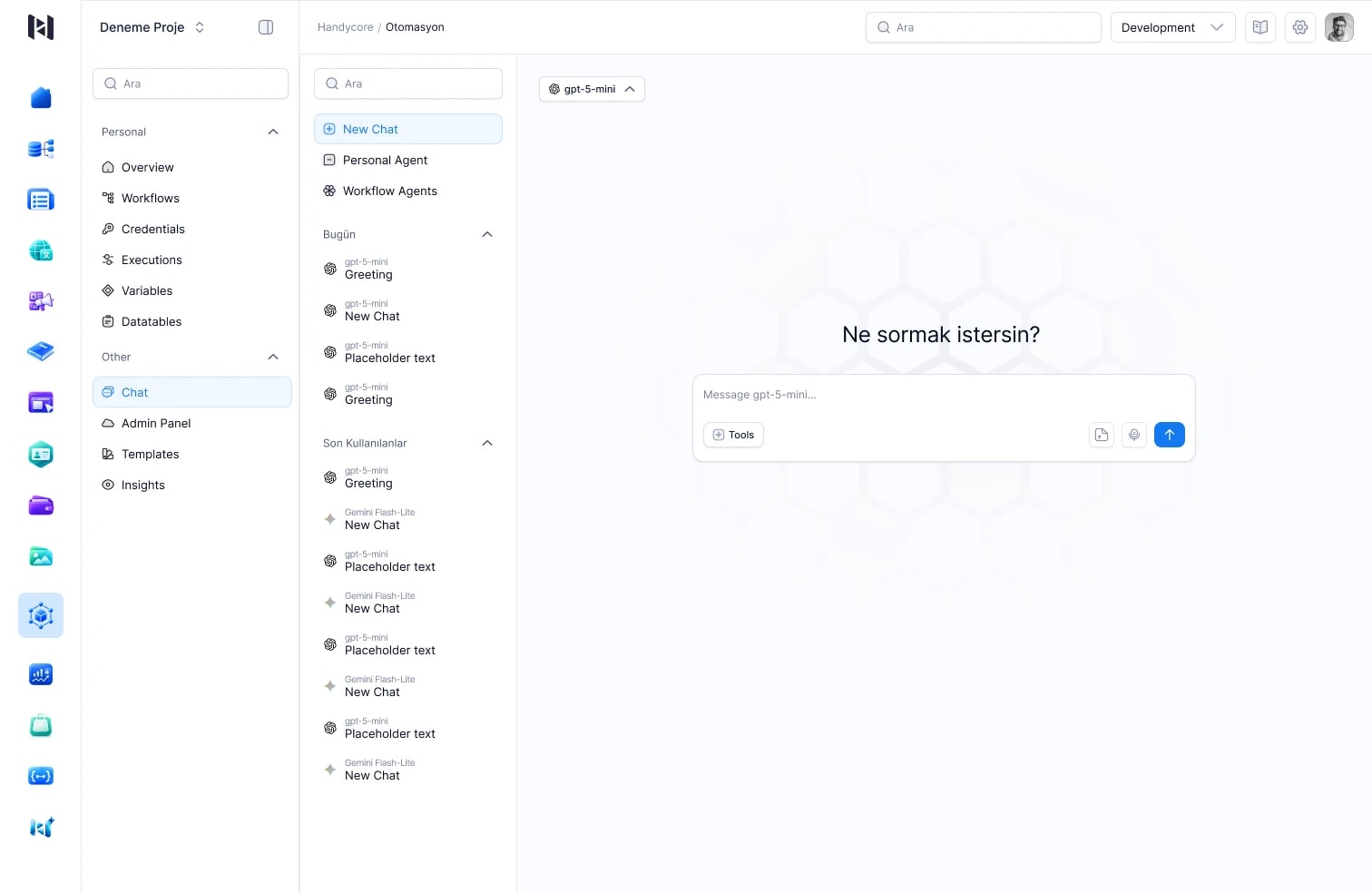This screenshot has height=893, width=1372.
Task: Focus the chat list Ara search field
Action: 408,83
